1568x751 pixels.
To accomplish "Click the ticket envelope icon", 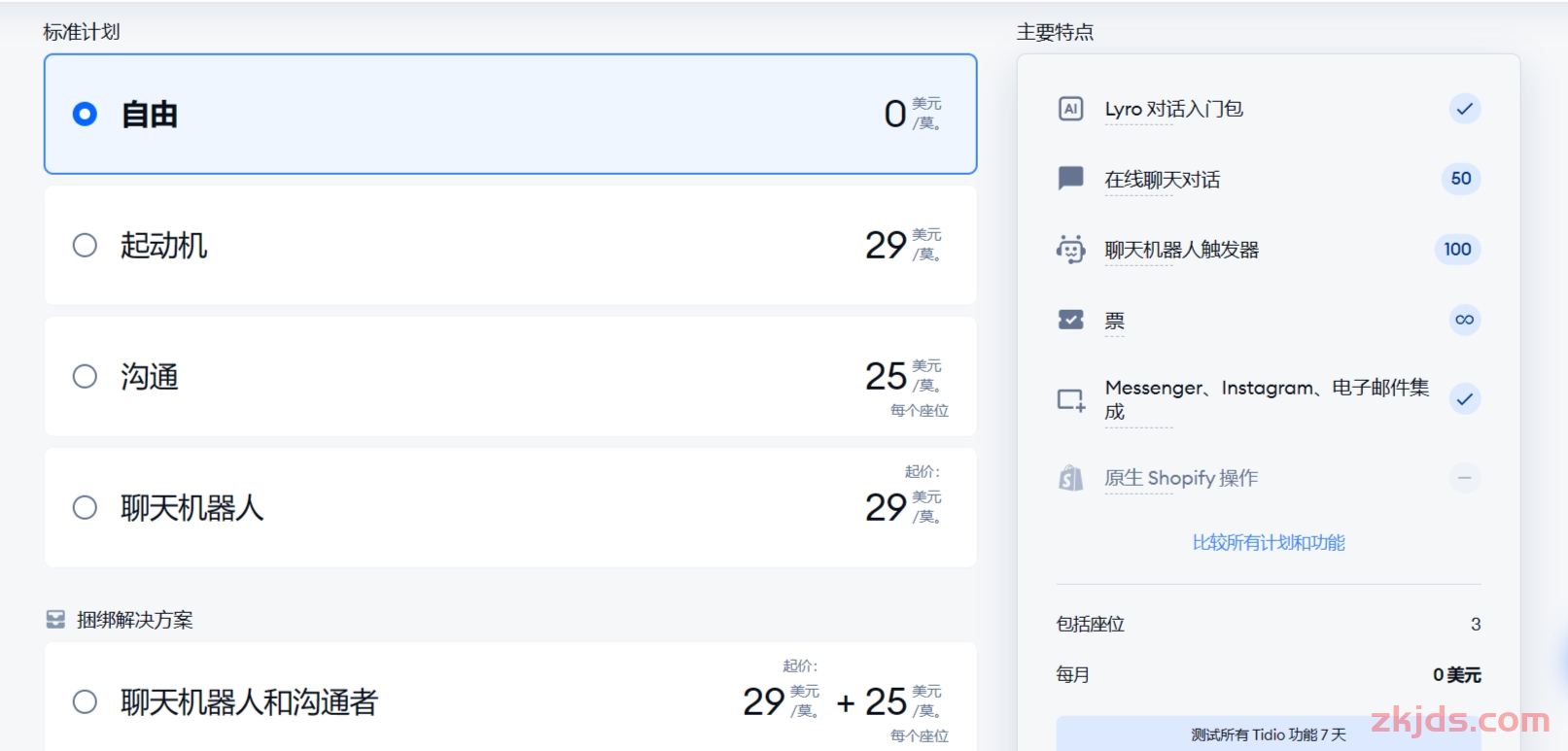I will point(1070,320).
